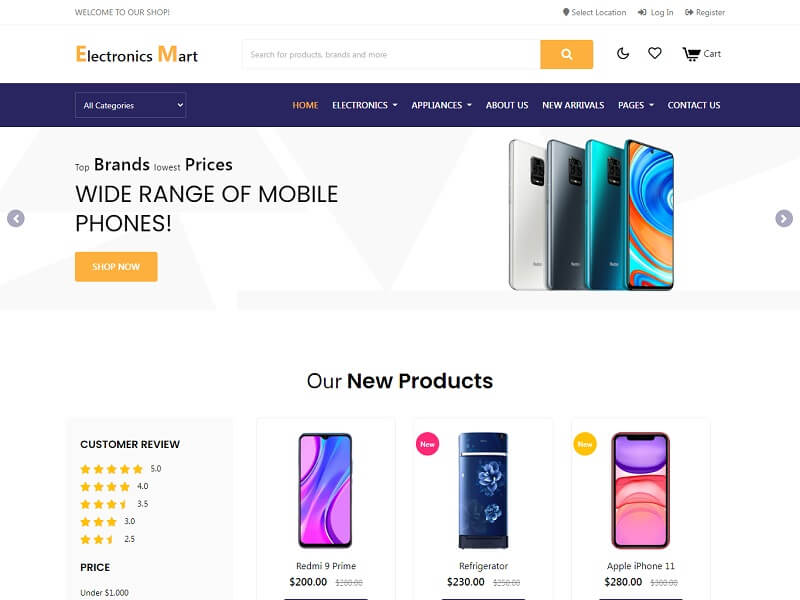Click the Select Location pin icon
Viewport: 800px width, 600px height.
click(x=566, y=12)
